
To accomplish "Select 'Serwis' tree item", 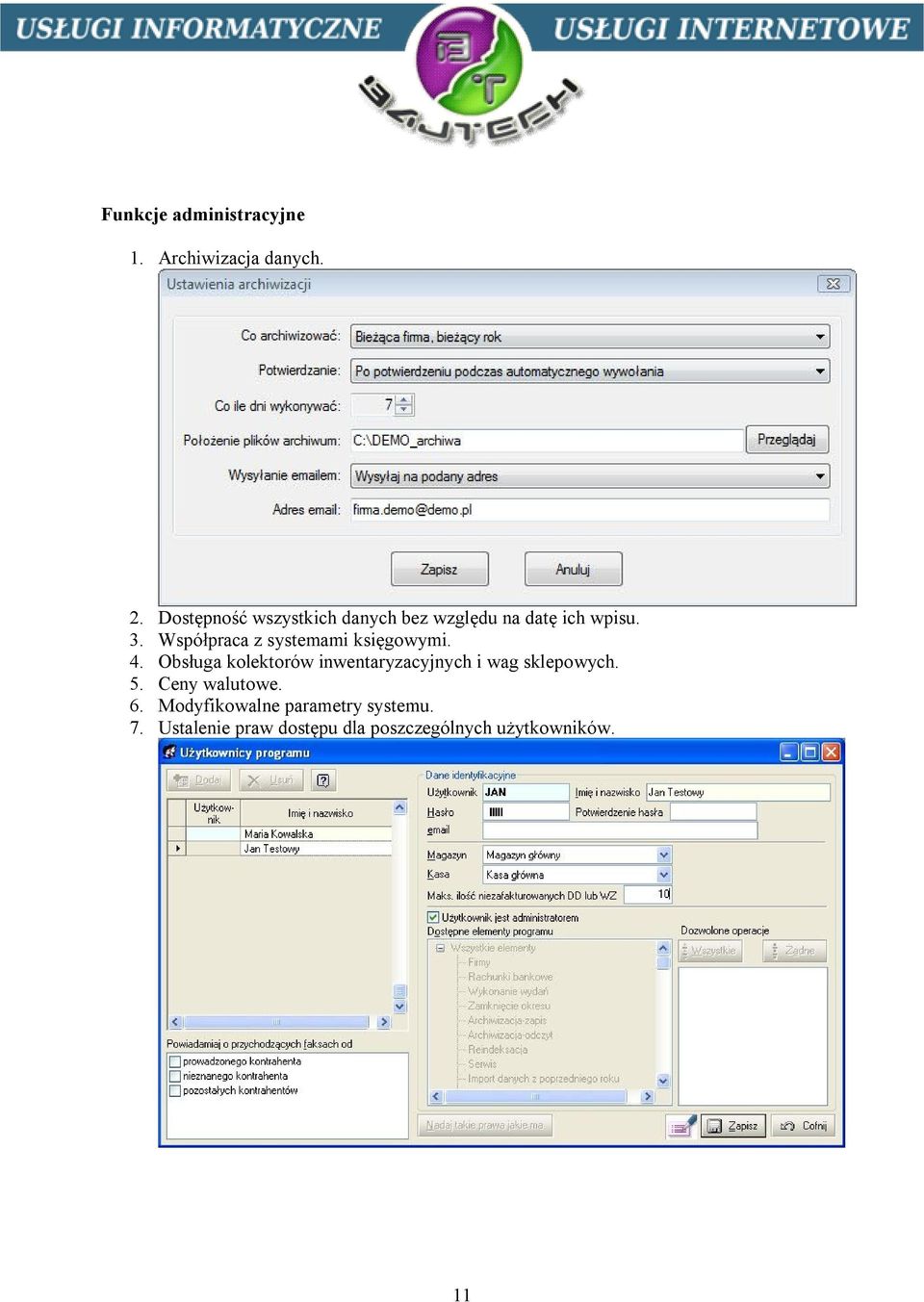I will point(482,1064).
